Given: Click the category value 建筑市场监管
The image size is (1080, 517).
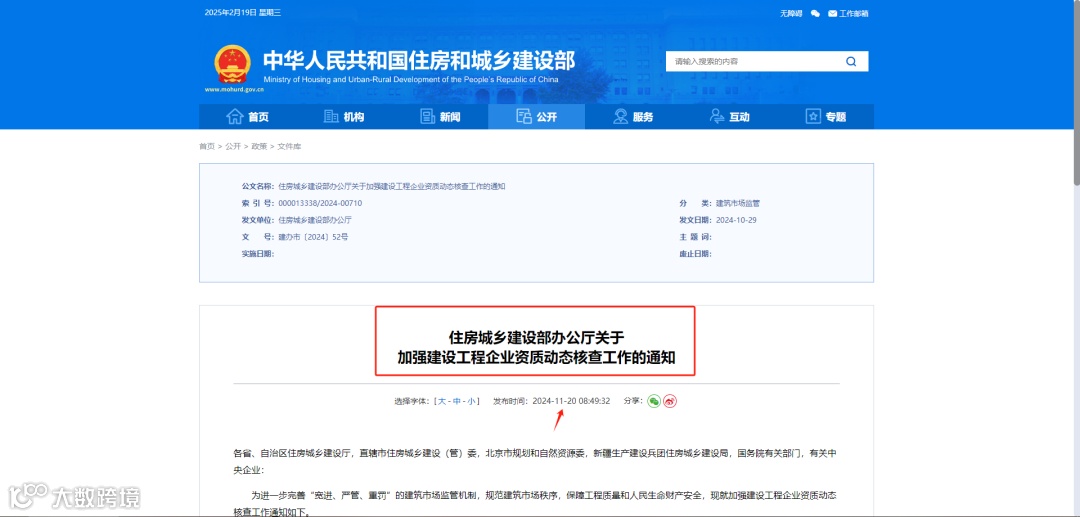Looking at the screenshot, I should 738,204.
